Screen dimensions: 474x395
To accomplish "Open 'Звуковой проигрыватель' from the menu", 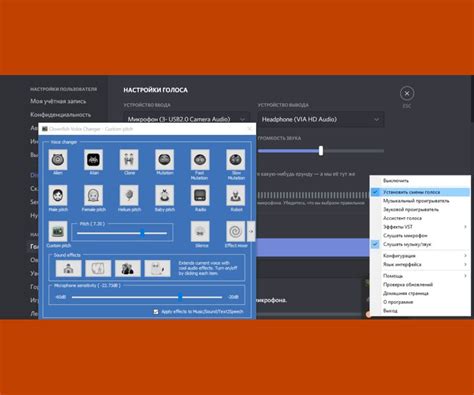I will 420,209.
